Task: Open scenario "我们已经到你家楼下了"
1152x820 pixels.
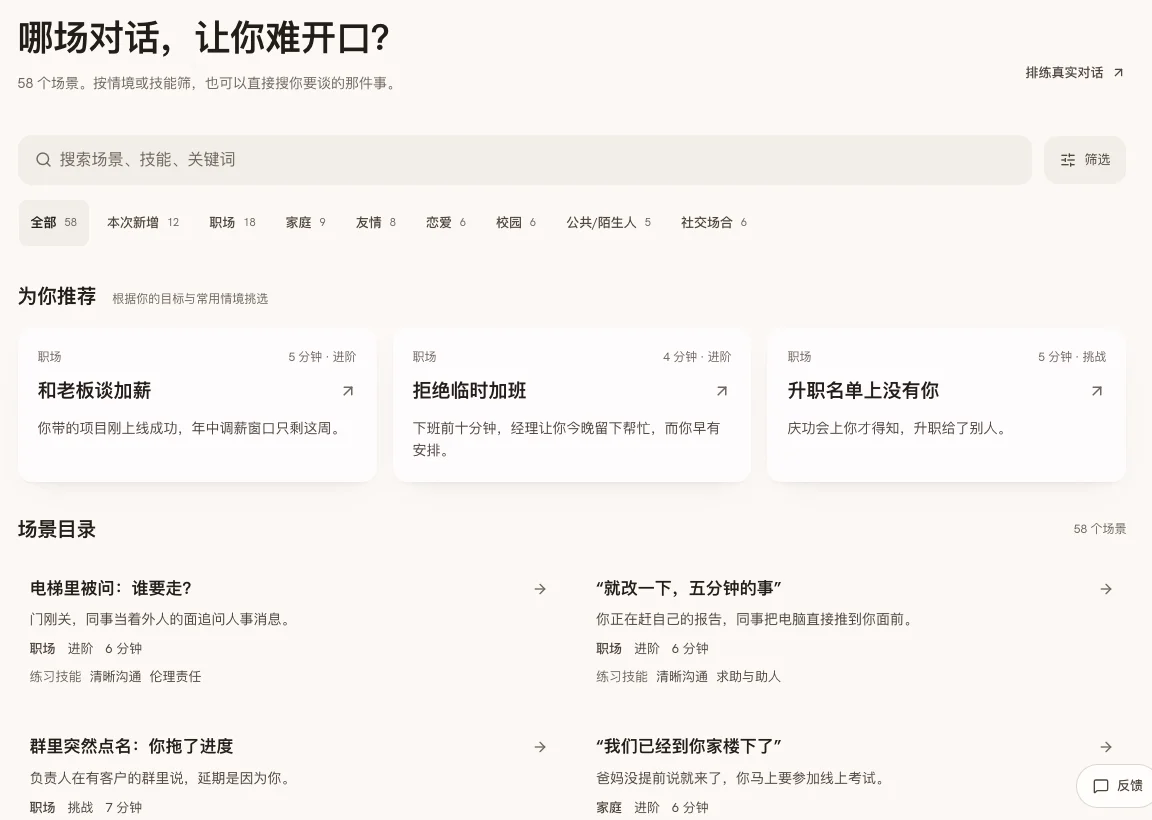Action: (x=688, y=747)
